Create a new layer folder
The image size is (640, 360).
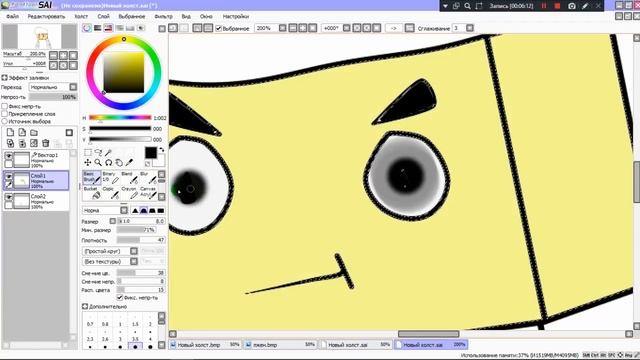coord(34,132)
